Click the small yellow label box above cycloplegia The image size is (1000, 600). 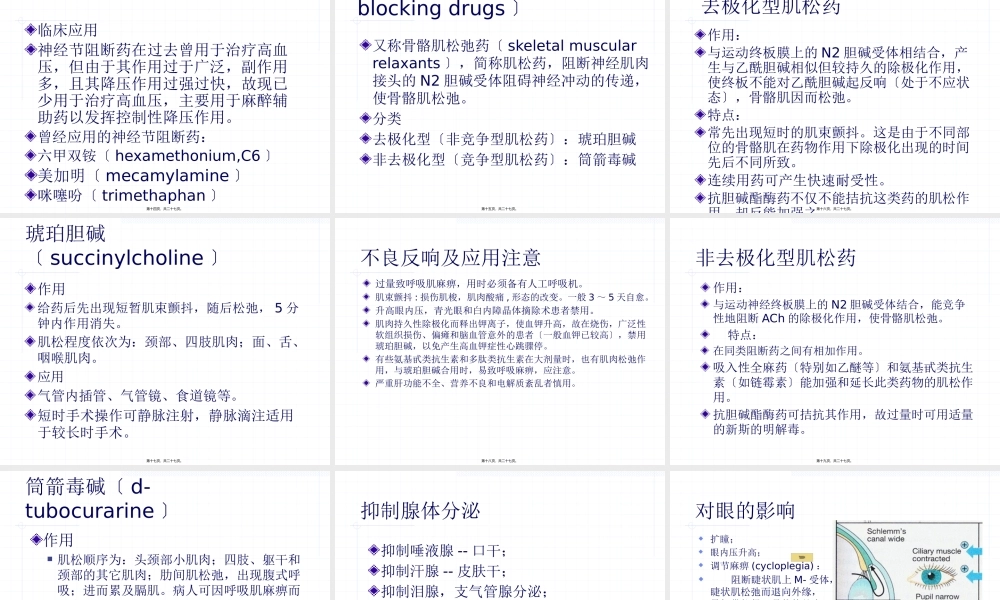801,556
